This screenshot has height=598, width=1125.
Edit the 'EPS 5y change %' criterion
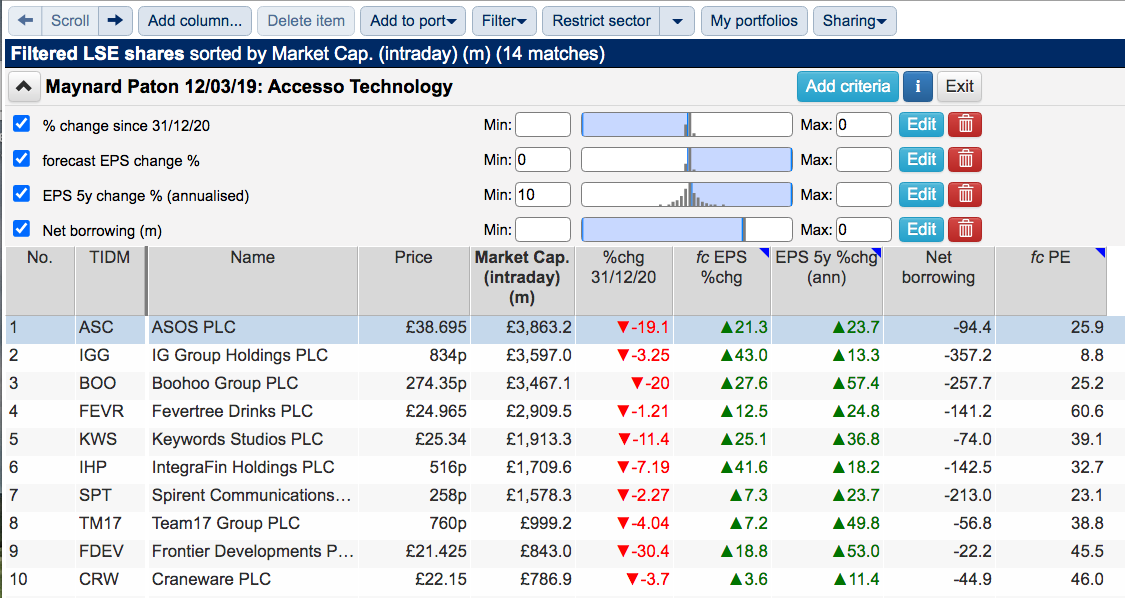coord(921,195)
